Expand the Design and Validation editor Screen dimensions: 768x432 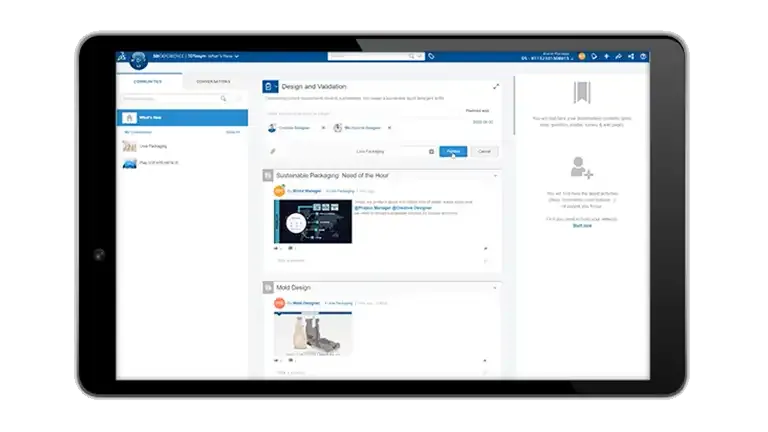point(496,87)
